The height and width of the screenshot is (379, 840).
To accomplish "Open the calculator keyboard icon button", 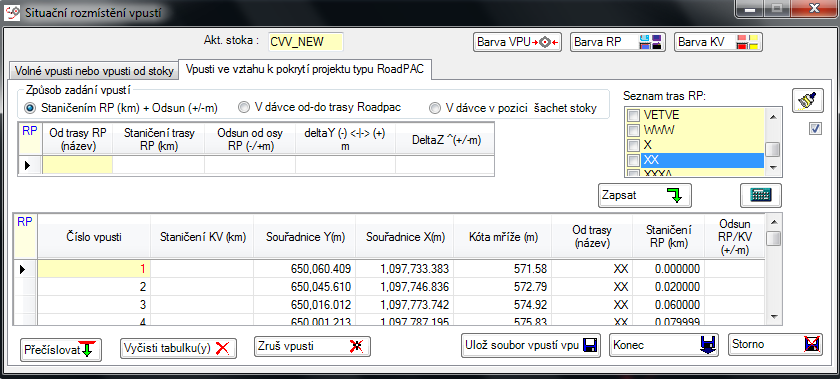I will coord(761,195).
